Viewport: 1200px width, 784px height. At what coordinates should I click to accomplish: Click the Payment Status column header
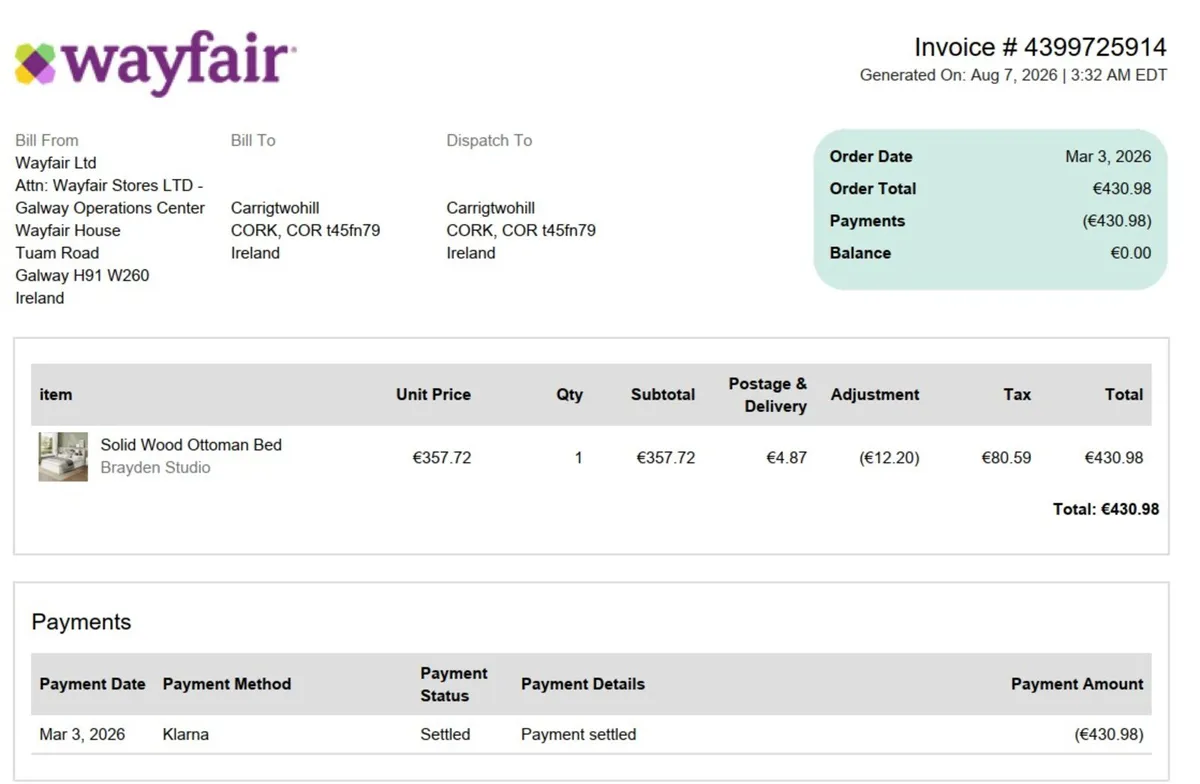[454, 684]
